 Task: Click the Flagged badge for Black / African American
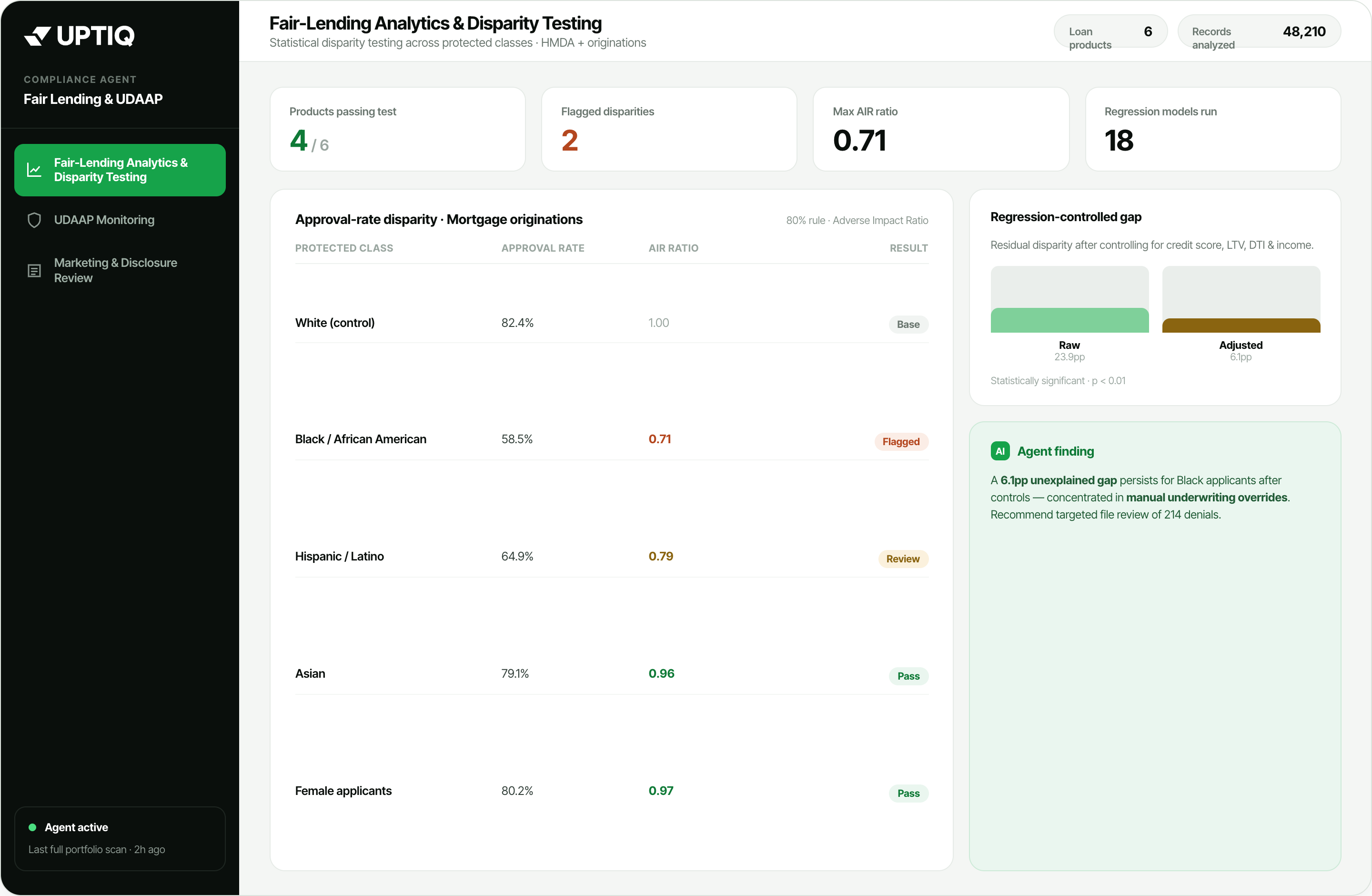(x=900, y=442)
